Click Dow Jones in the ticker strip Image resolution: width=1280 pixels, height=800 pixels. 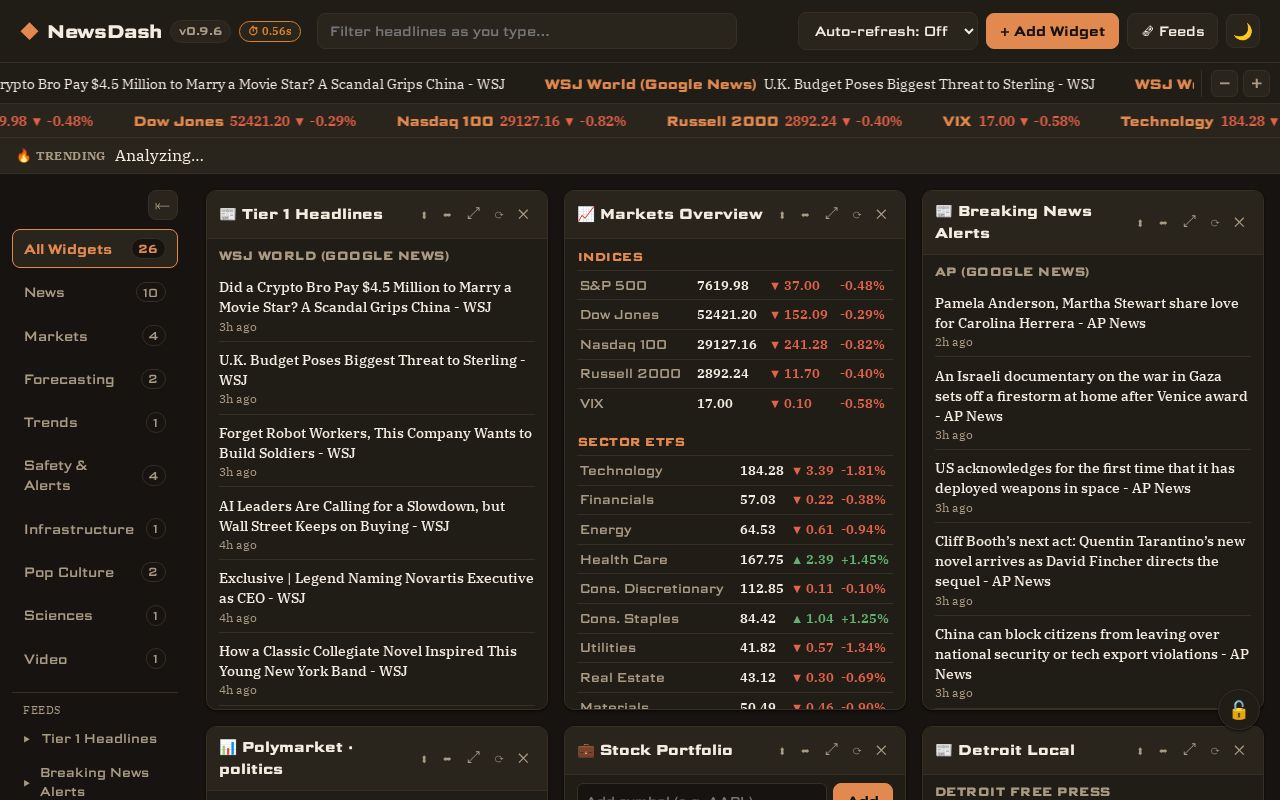(245, 121)
